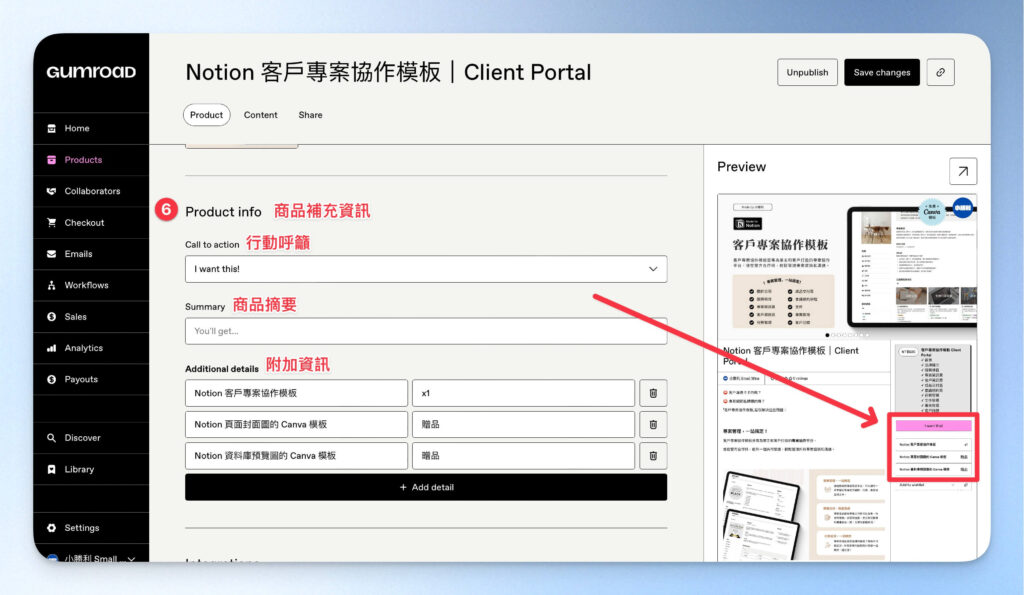Click the Library bookmark icon
Screen dimensions: 1024x595
52,470
